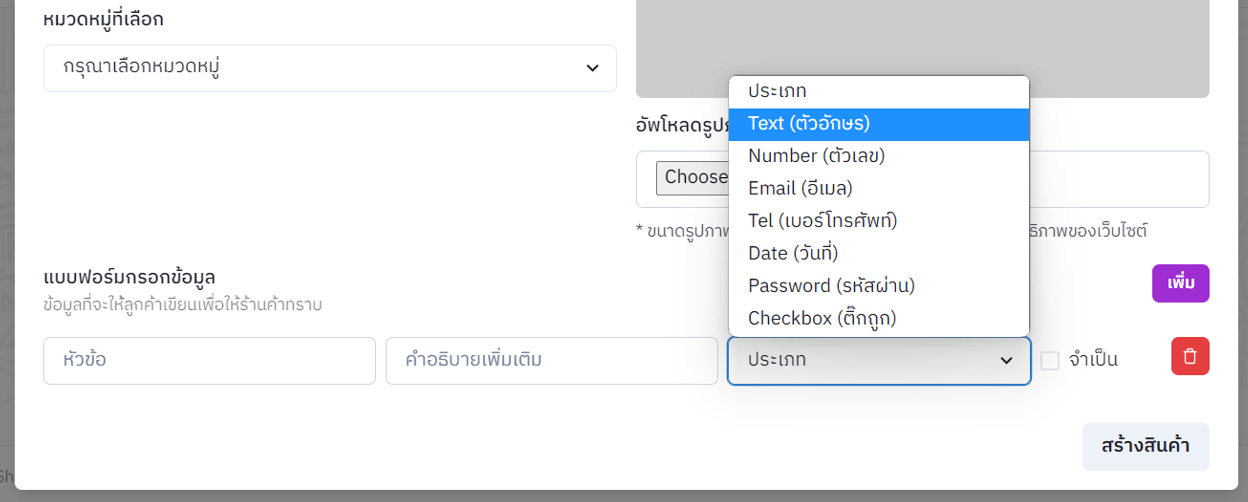Open the กรุณาเลือกหมวดหมู่ category dropdown
The image size is (1248, 502).
329,68
